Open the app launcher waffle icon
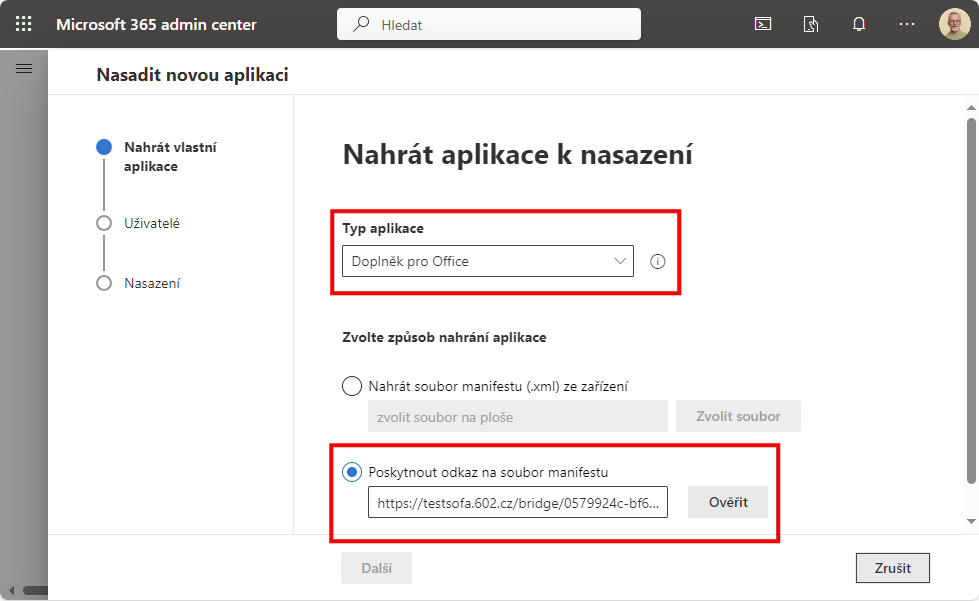The image size is (979, 601). [x=24, y=24]
